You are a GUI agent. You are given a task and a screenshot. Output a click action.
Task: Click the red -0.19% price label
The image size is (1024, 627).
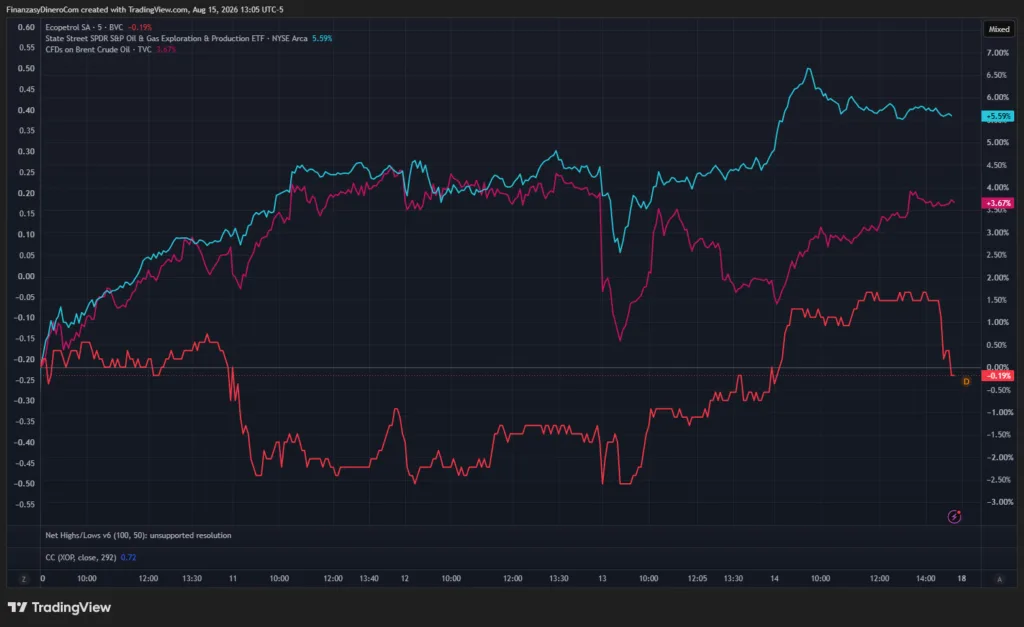[x=998, y=376]
